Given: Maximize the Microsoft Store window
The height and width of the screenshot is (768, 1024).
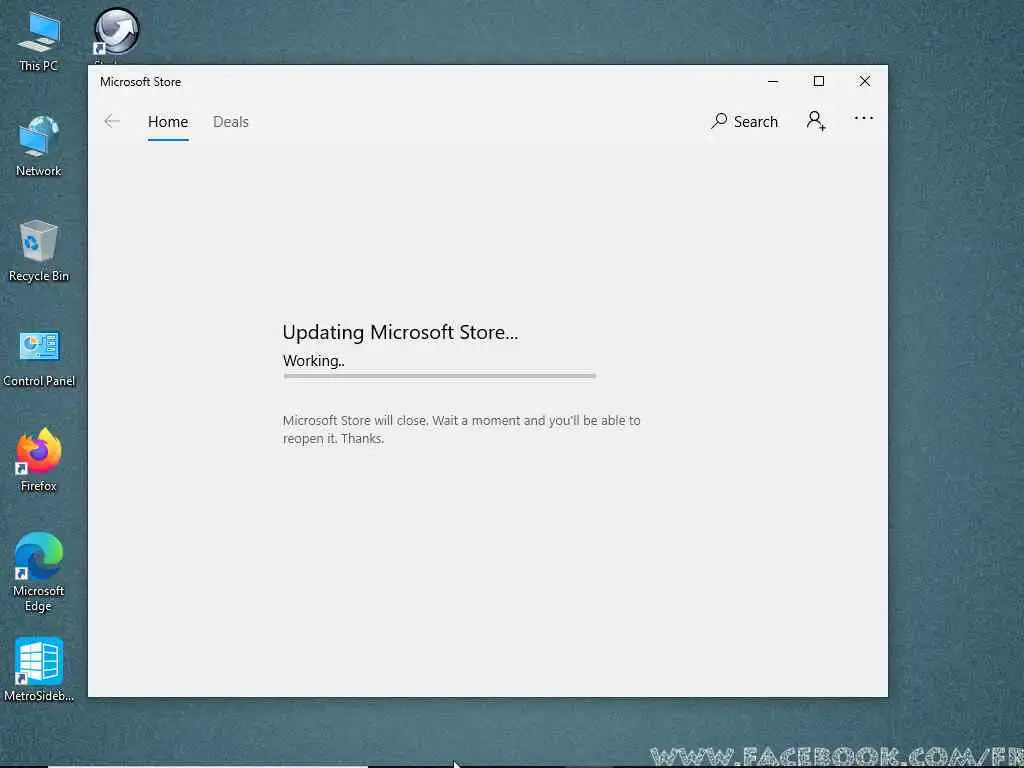Looking at the screenshot, I should (818, 82).
